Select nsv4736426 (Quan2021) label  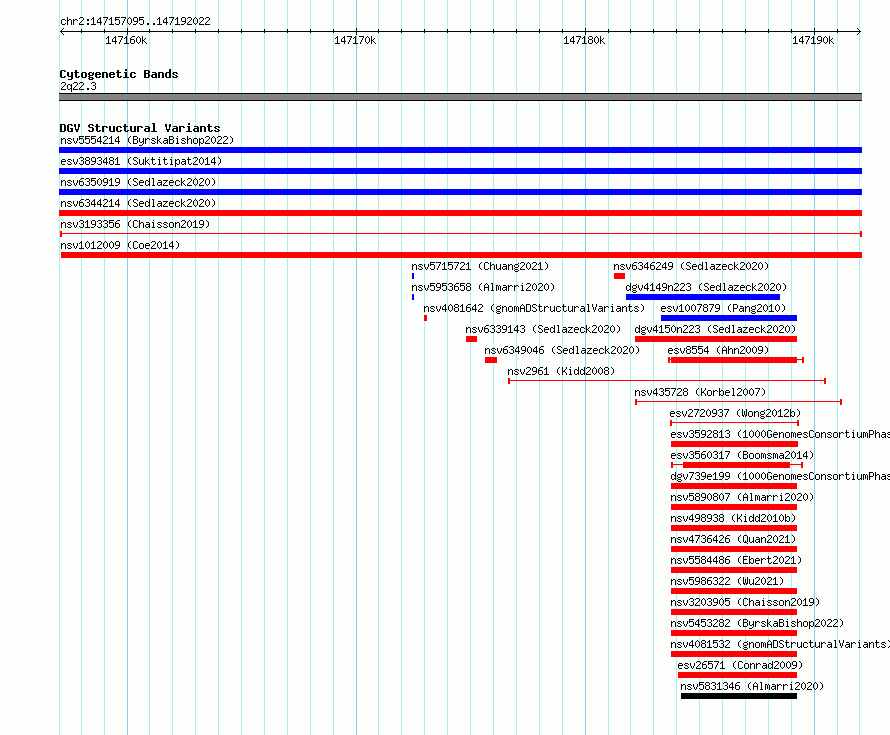tap(733, 539)
